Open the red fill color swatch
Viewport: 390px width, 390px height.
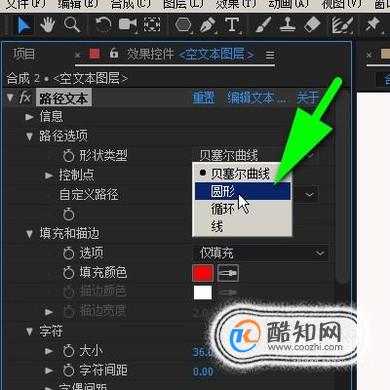[203, 273]
